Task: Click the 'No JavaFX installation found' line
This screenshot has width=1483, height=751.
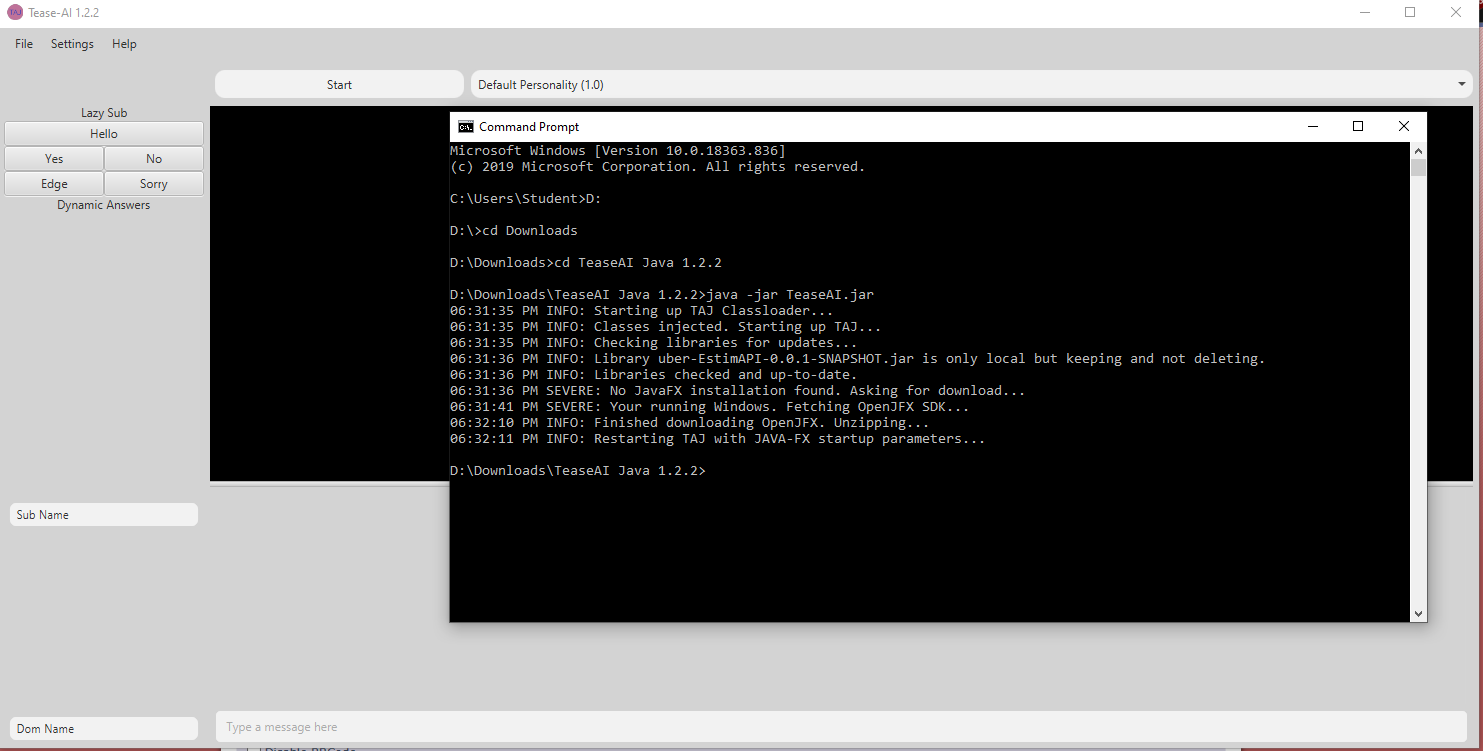Action: [738, 391]
